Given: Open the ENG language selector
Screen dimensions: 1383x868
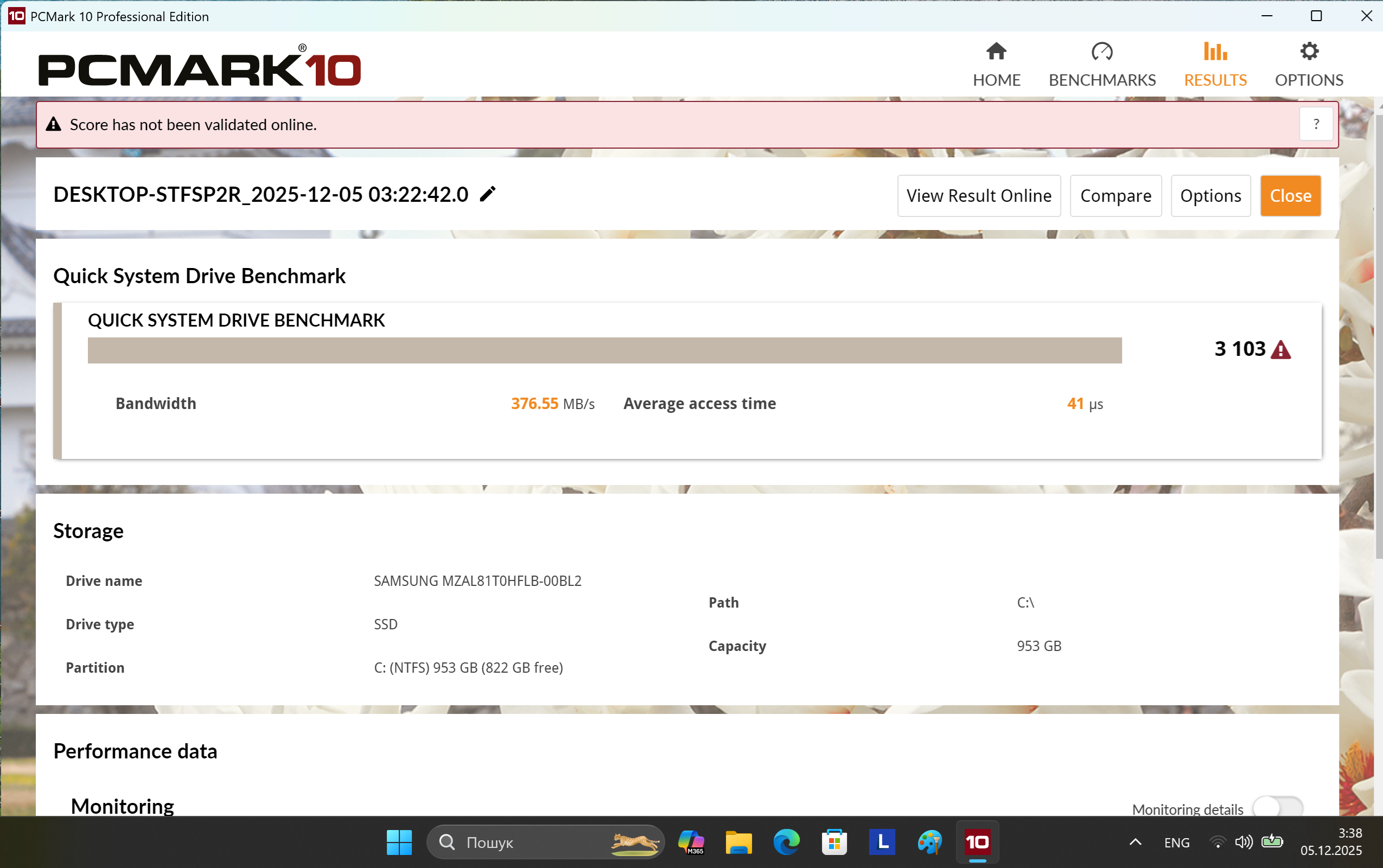Looking at the screenshot, I should 1176,842.
